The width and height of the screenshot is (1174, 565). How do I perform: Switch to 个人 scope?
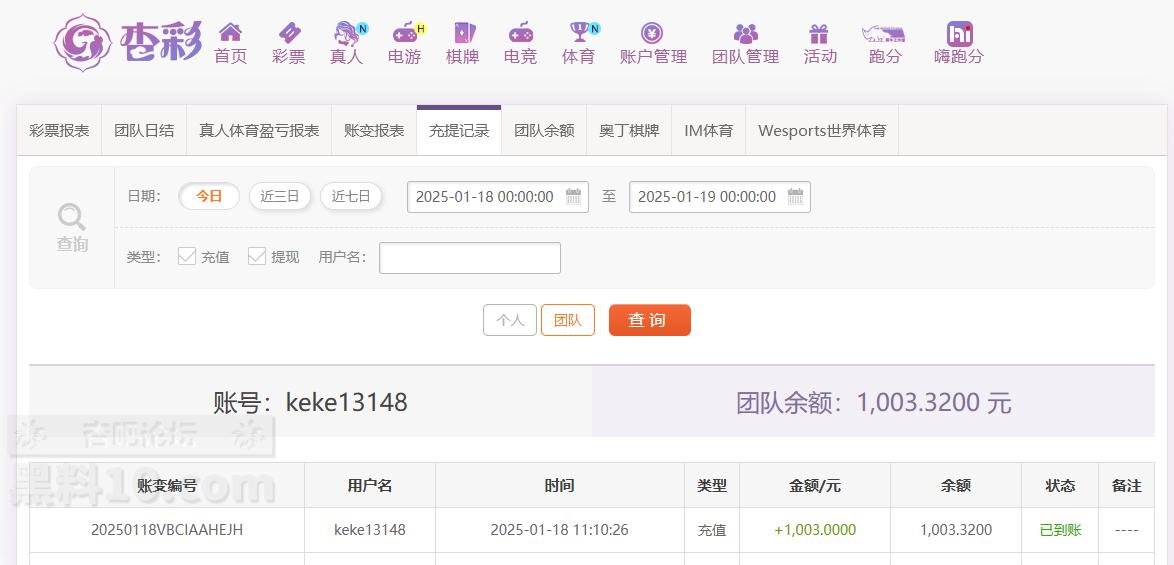click(510, 320)
